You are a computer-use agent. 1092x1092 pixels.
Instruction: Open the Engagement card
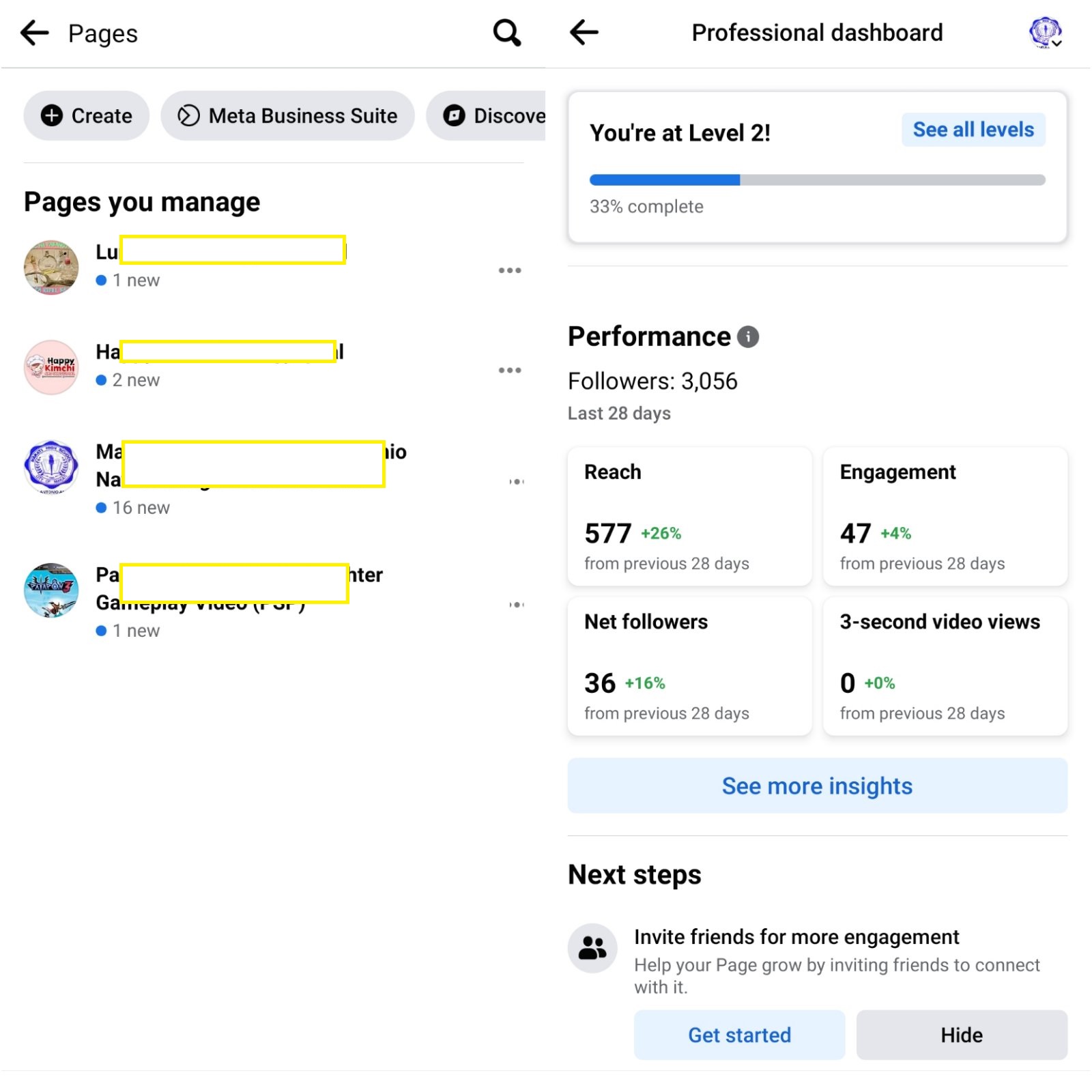945,517
